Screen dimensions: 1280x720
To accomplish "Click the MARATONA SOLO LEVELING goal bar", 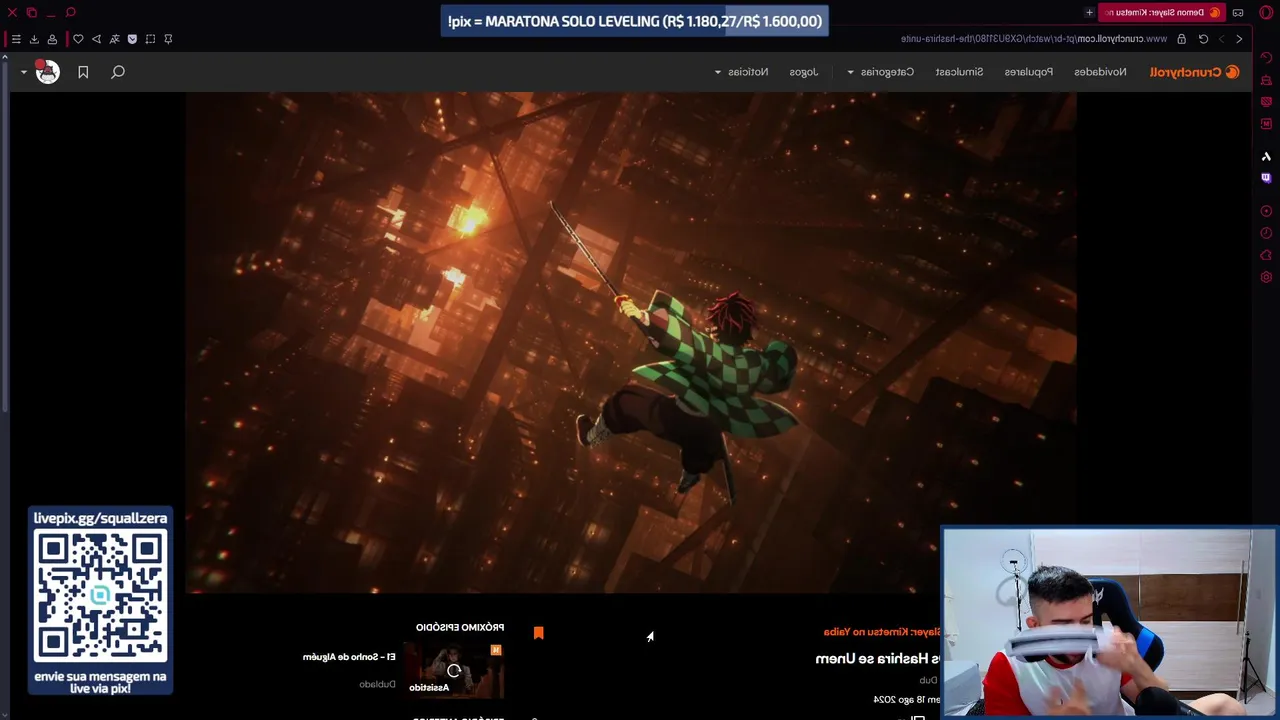I will tap(634, 21).
